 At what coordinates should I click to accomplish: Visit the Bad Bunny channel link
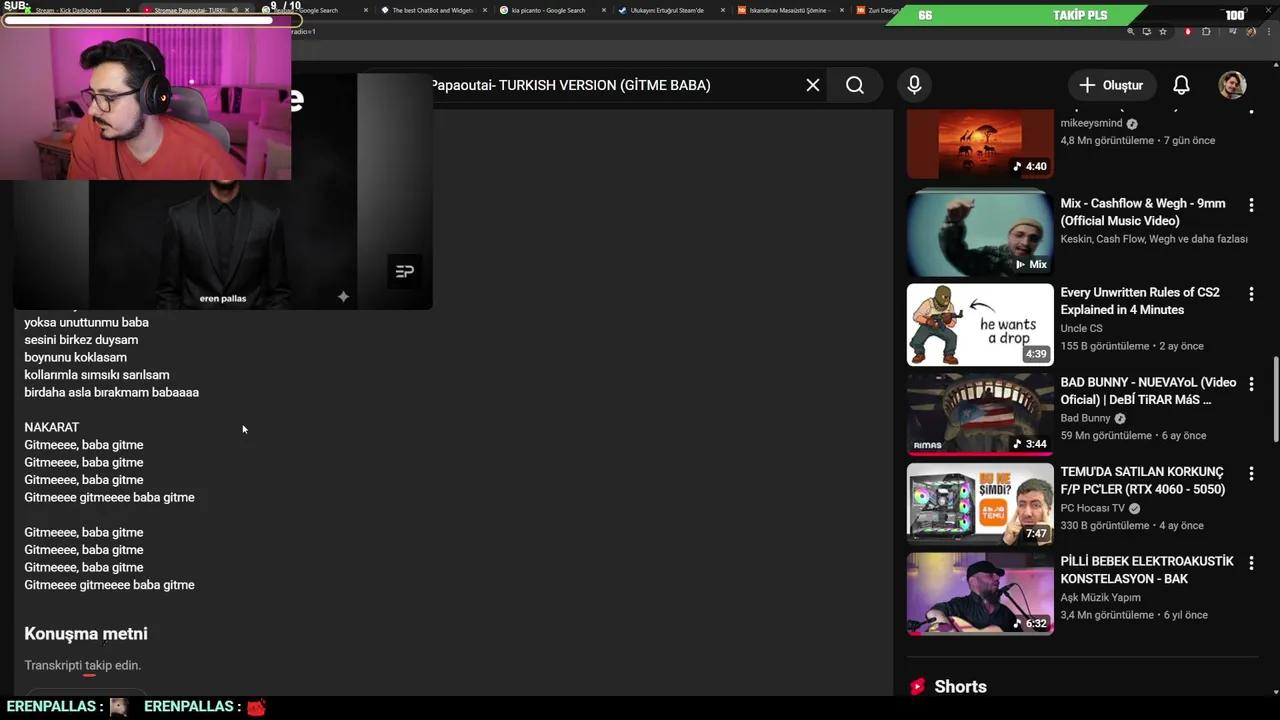click(1086, 418)
